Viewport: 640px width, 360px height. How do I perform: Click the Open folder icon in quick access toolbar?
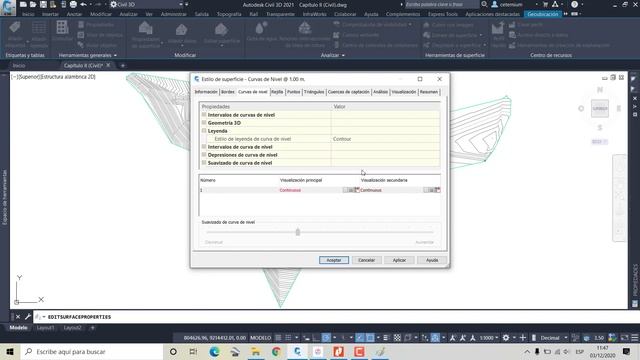33,4
